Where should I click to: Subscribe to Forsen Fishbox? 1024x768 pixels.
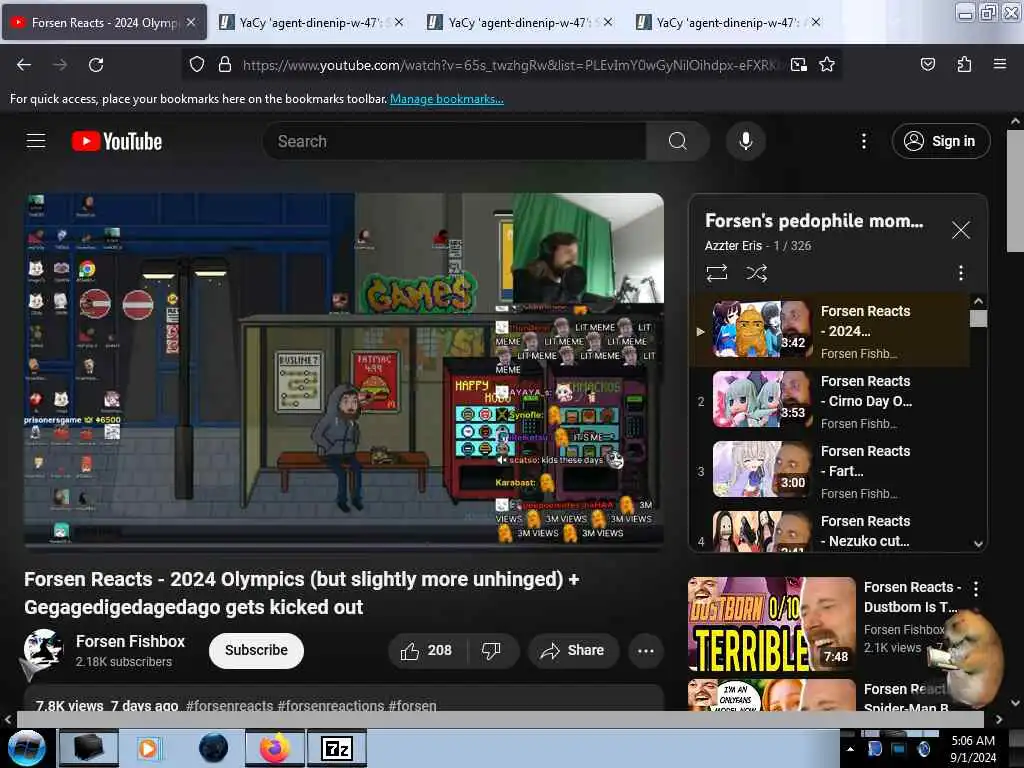point(256,650)
